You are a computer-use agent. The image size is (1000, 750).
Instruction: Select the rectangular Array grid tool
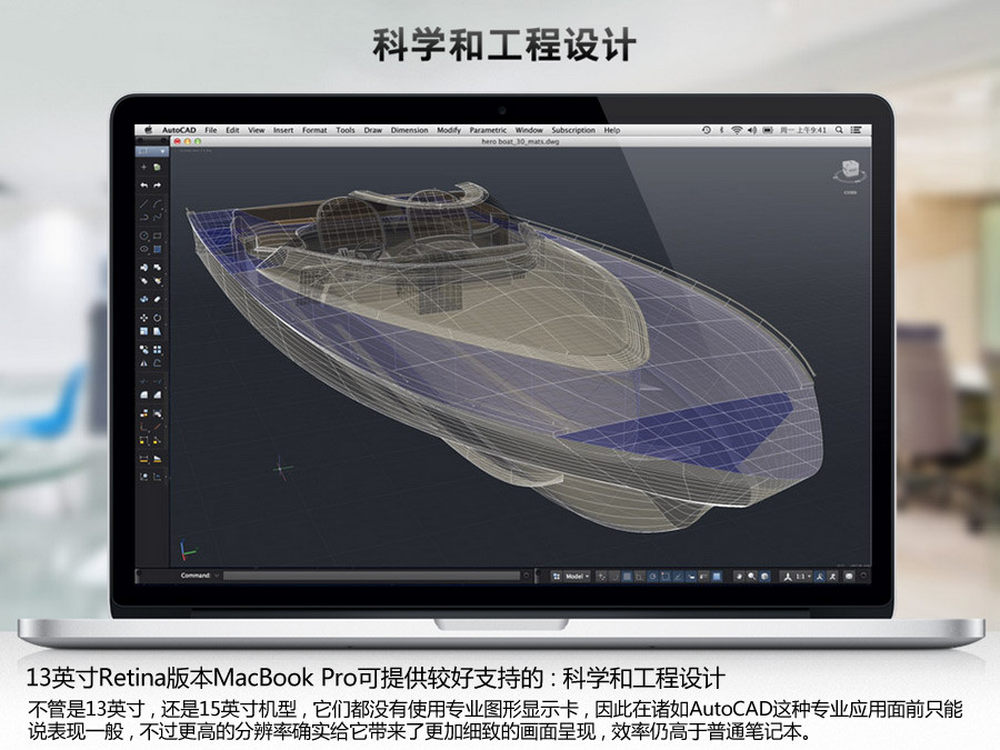click(157, 349)
